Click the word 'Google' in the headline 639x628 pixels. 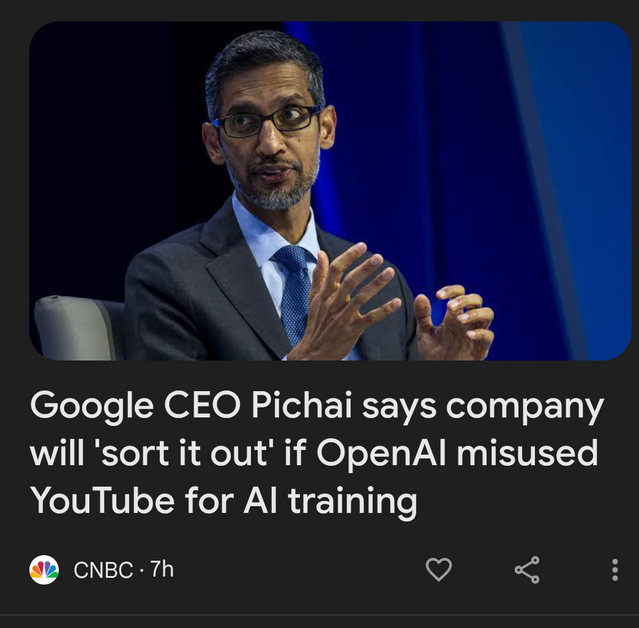pos(92,407)
